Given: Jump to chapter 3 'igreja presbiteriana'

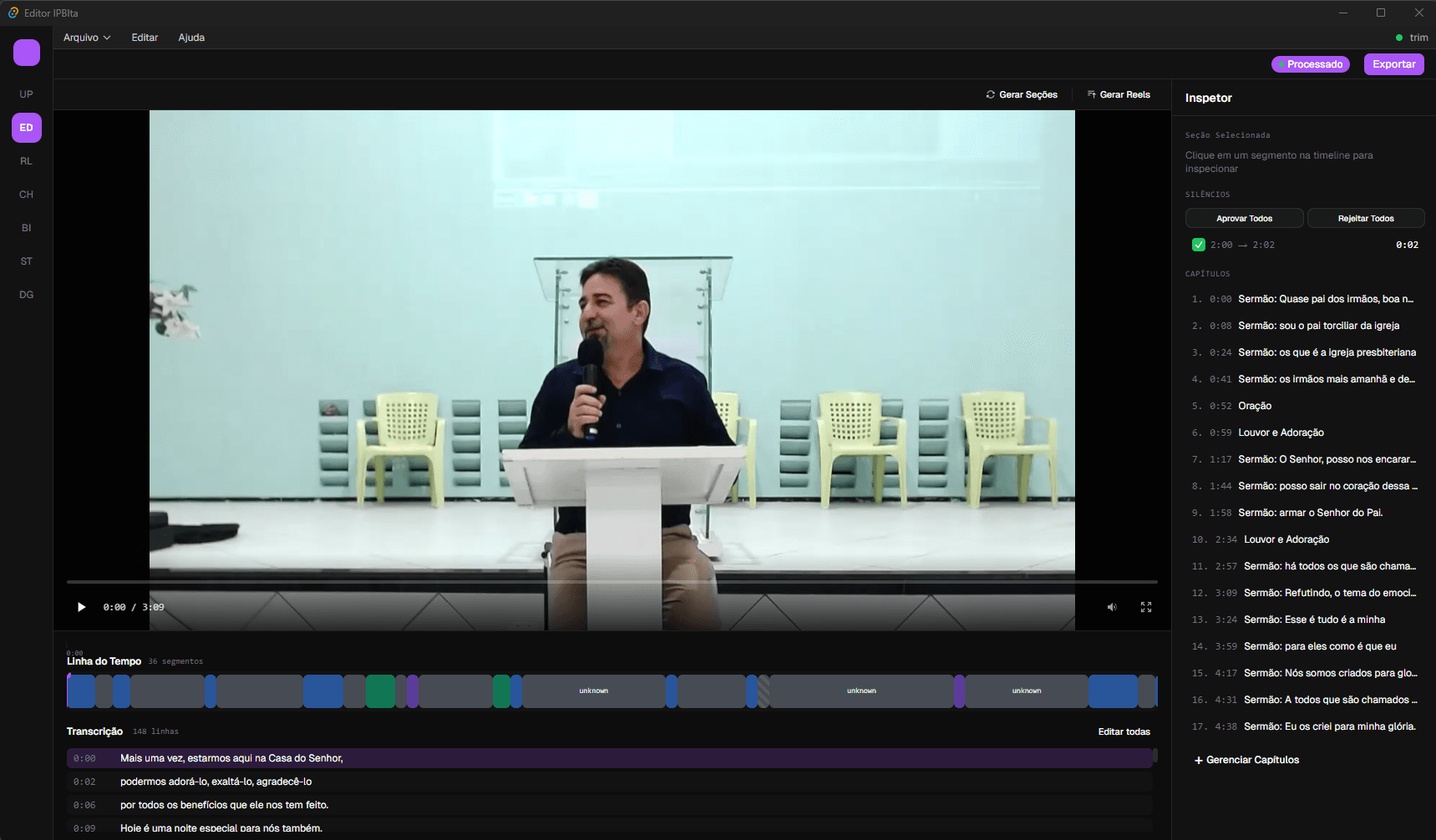Looking at the screenshot, I should click(1304, 352).
